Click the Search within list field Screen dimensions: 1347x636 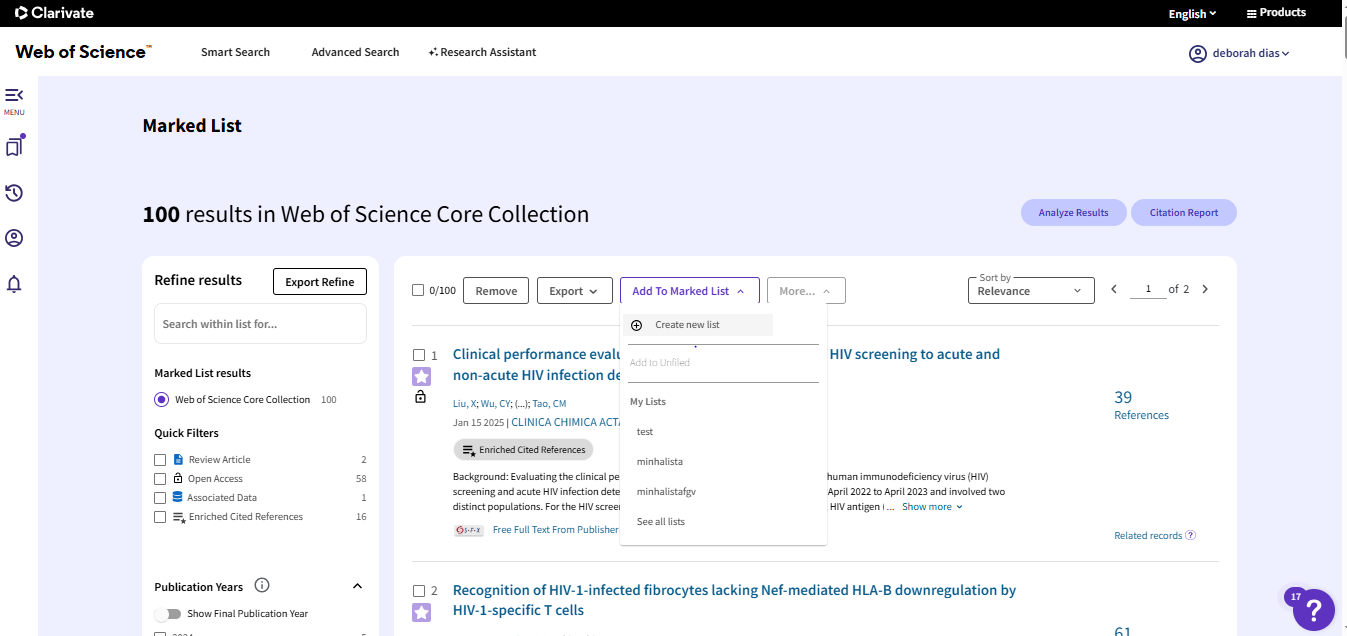pyautogui.click(x=260, y=324)
